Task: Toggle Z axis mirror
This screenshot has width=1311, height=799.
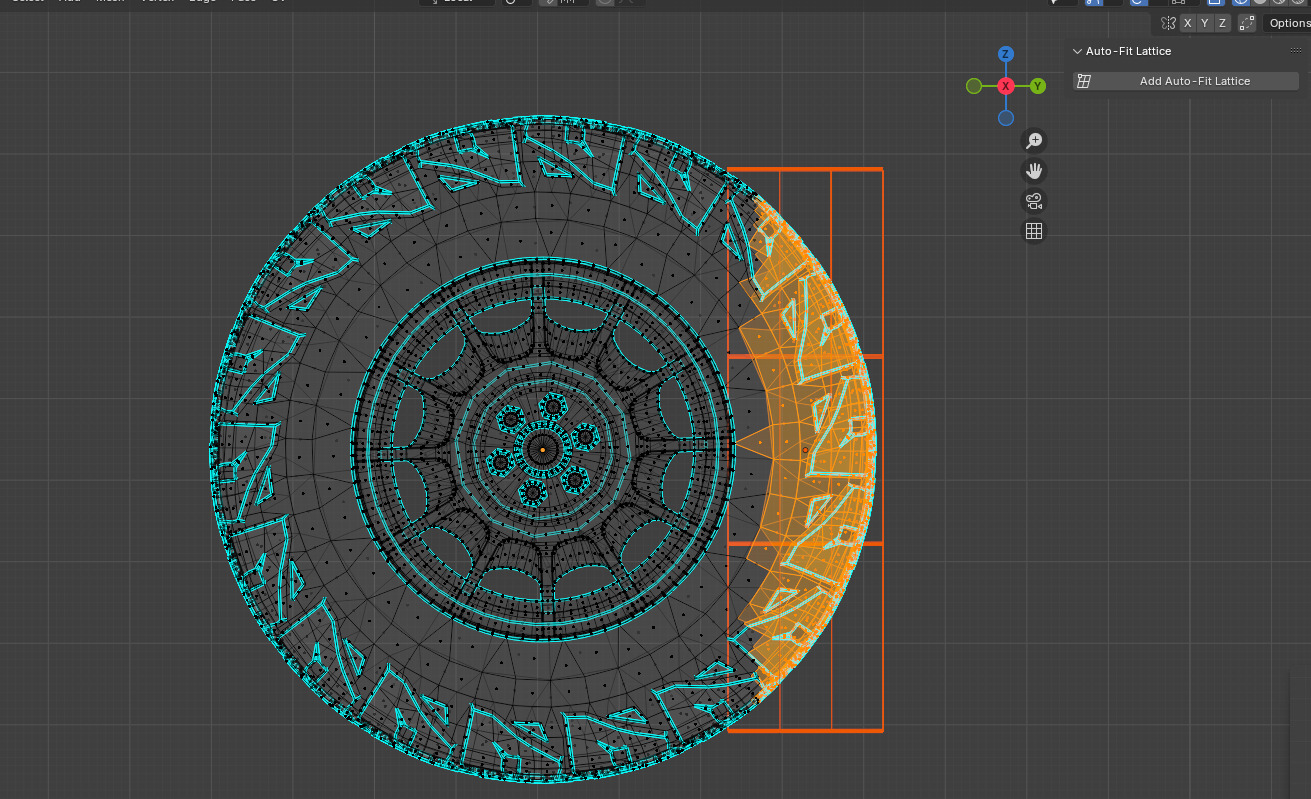Action: 1221,23
